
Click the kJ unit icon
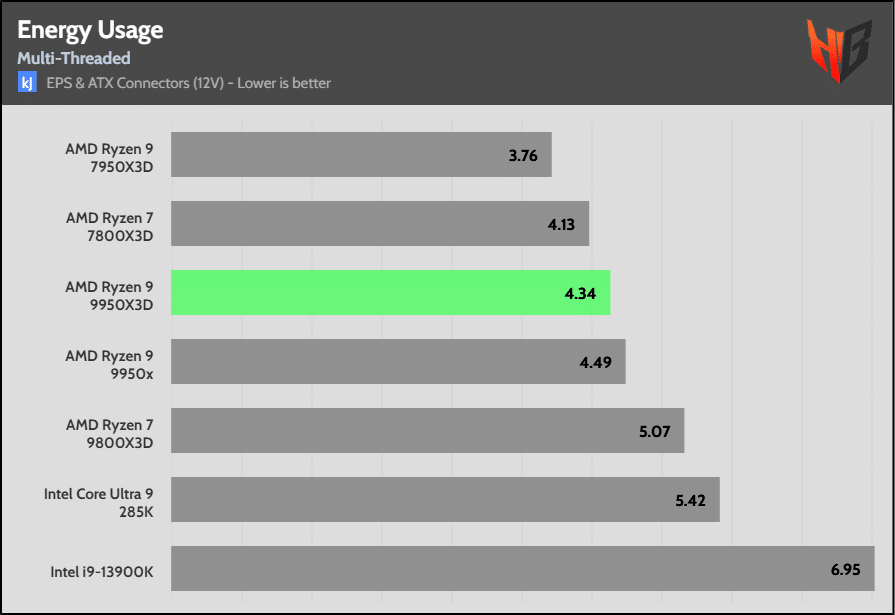(x=27, y=83)
